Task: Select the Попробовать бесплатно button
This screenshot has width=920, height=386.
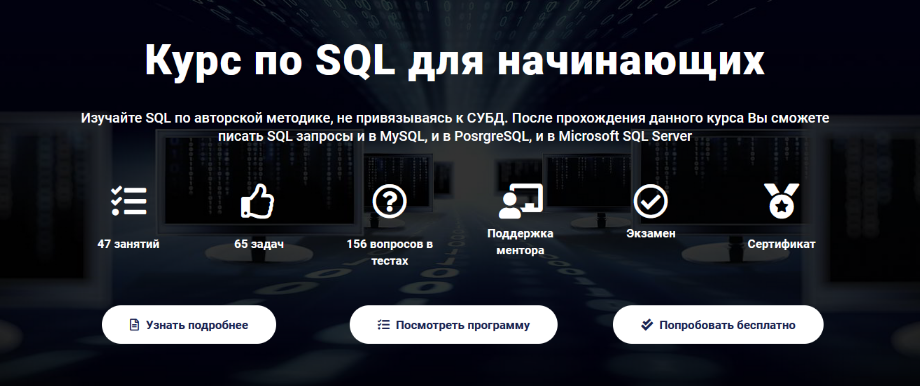Action: coord(718,324)
